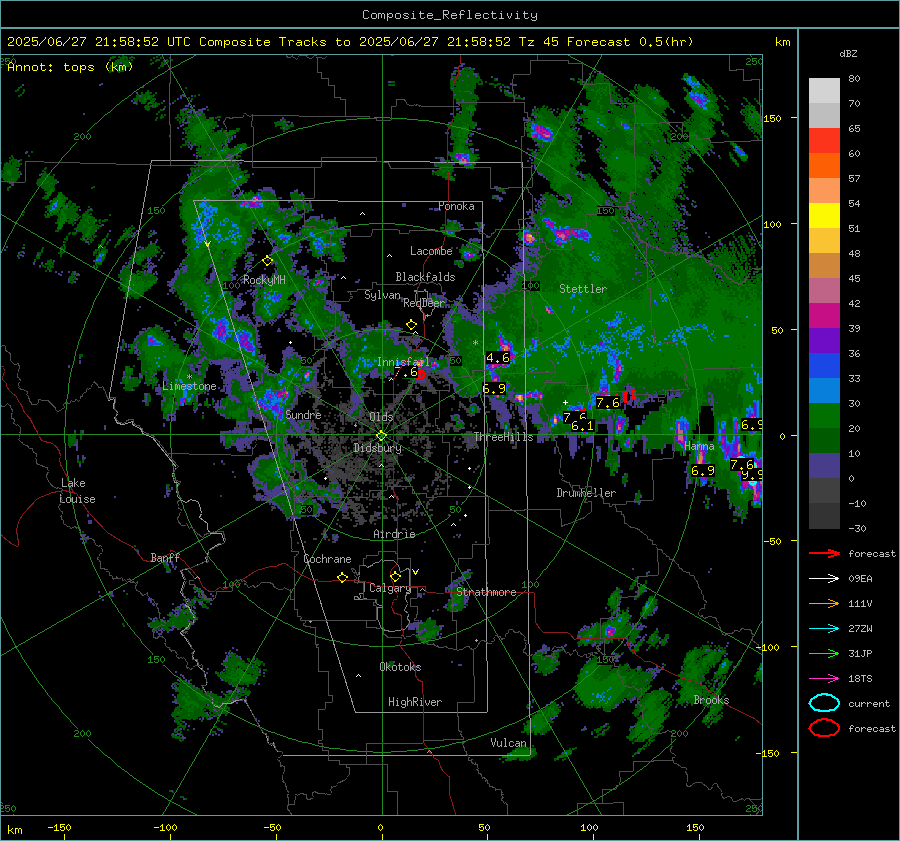Click the radar site diamond above Didsbury
This screenshot has height=841, width=900.
tap(381, 436)
